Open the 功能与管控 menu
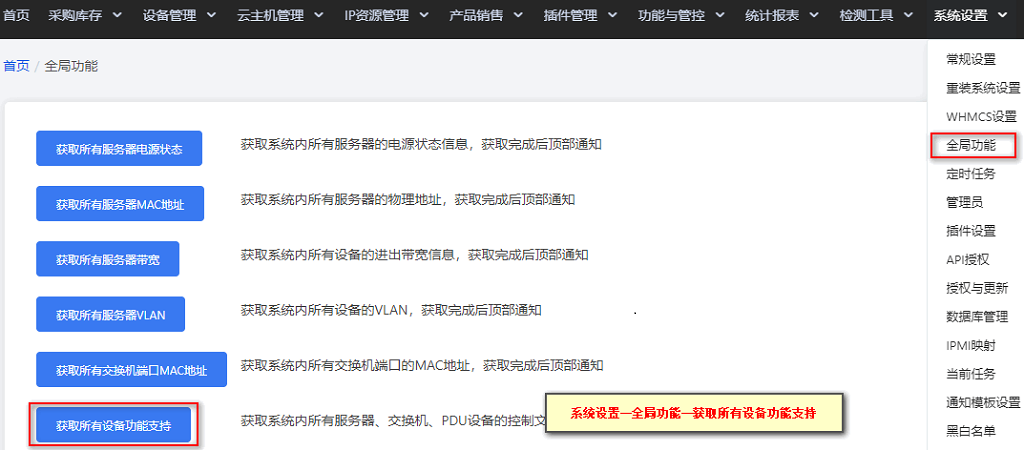This screenshot has height=450, width=1024. (681, 16)
